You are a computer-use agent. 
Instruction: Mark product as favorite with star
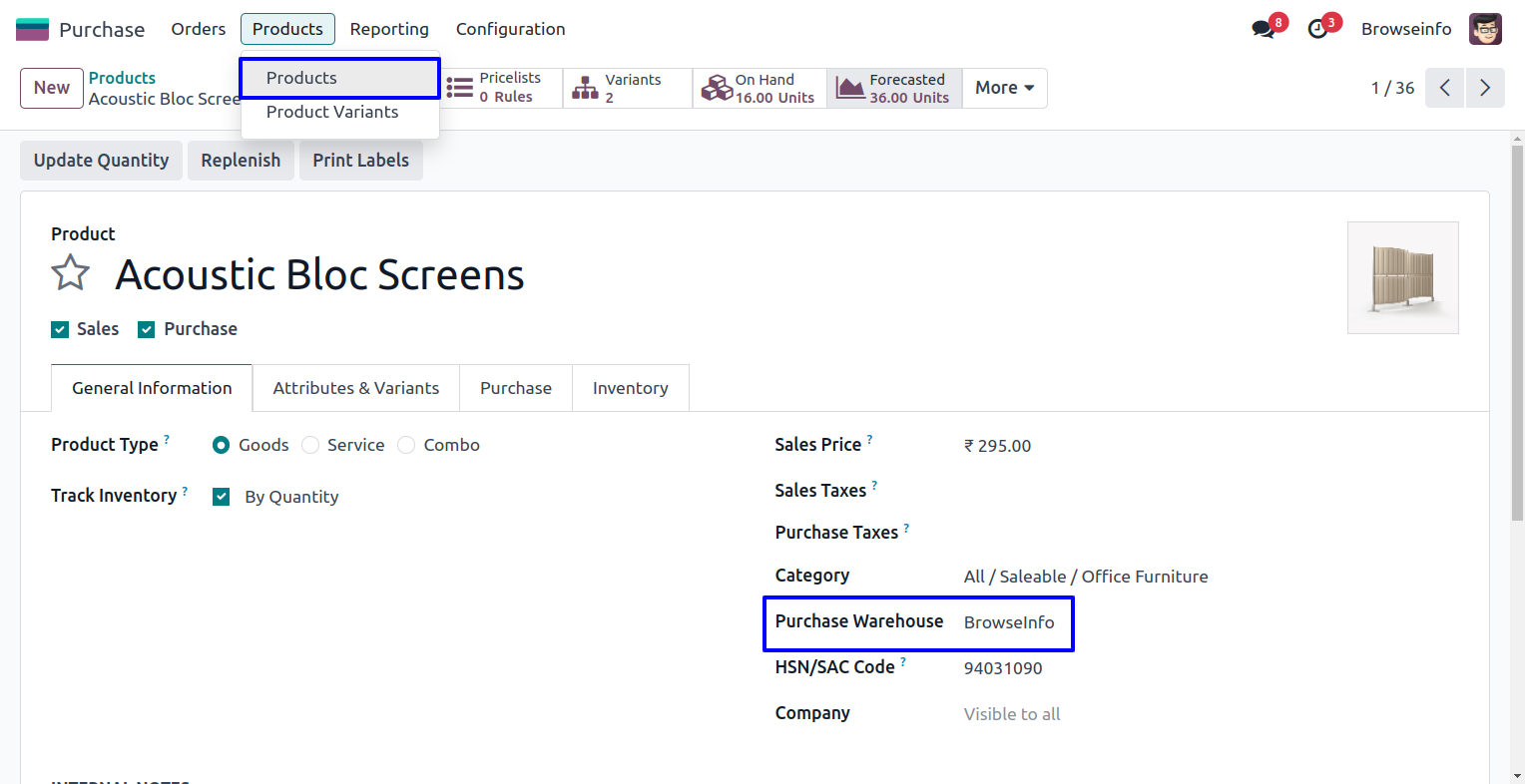tap(71, 273)
